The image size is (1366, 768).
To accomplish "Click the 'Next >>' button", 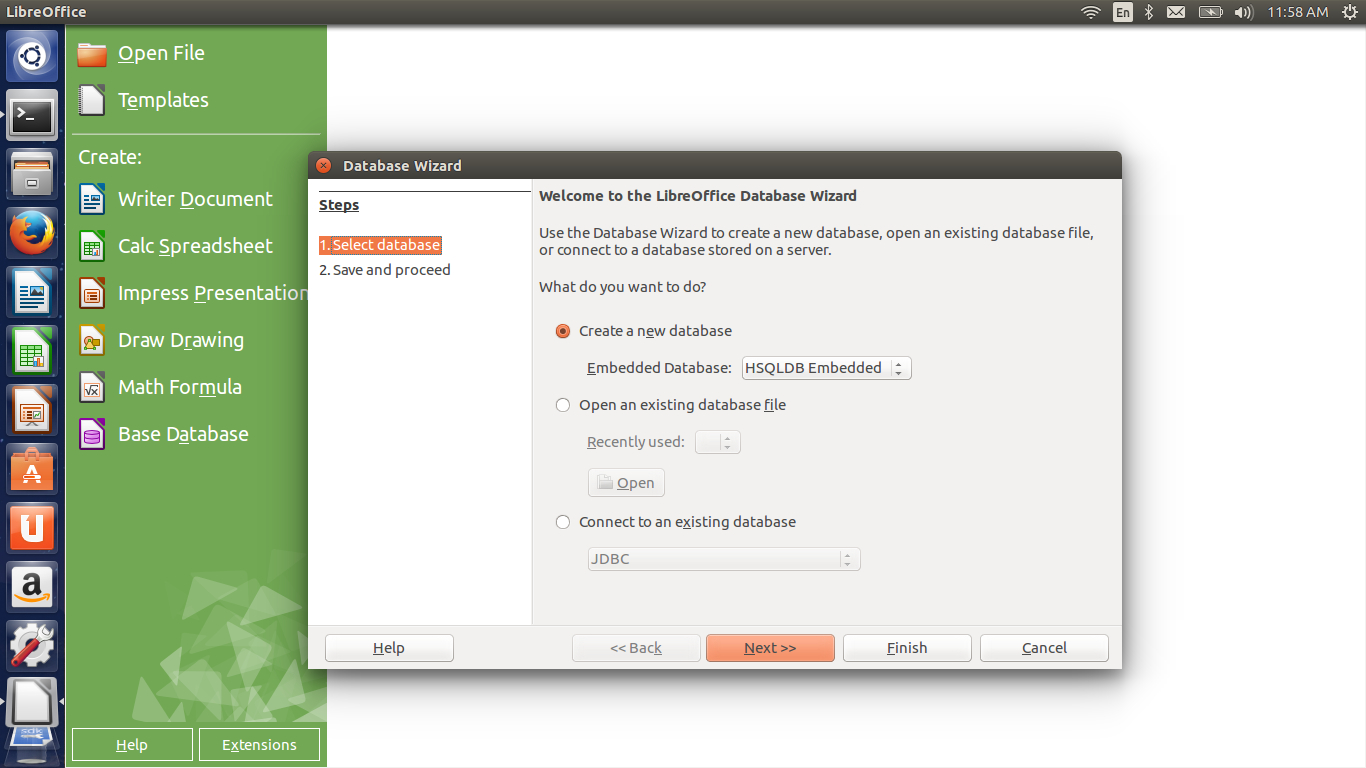I will pyautogui.click(x=770, y=648).
